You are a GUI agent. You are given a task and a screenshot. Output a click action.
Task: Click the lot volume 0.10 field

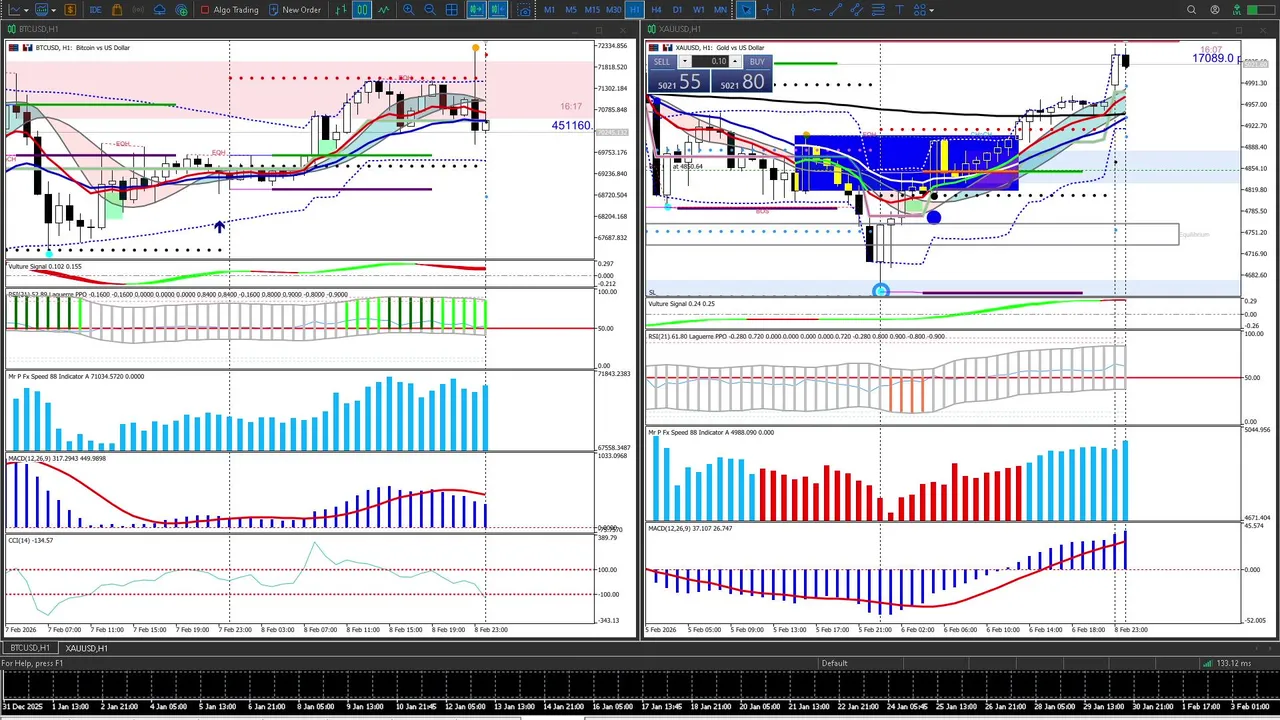711,62
